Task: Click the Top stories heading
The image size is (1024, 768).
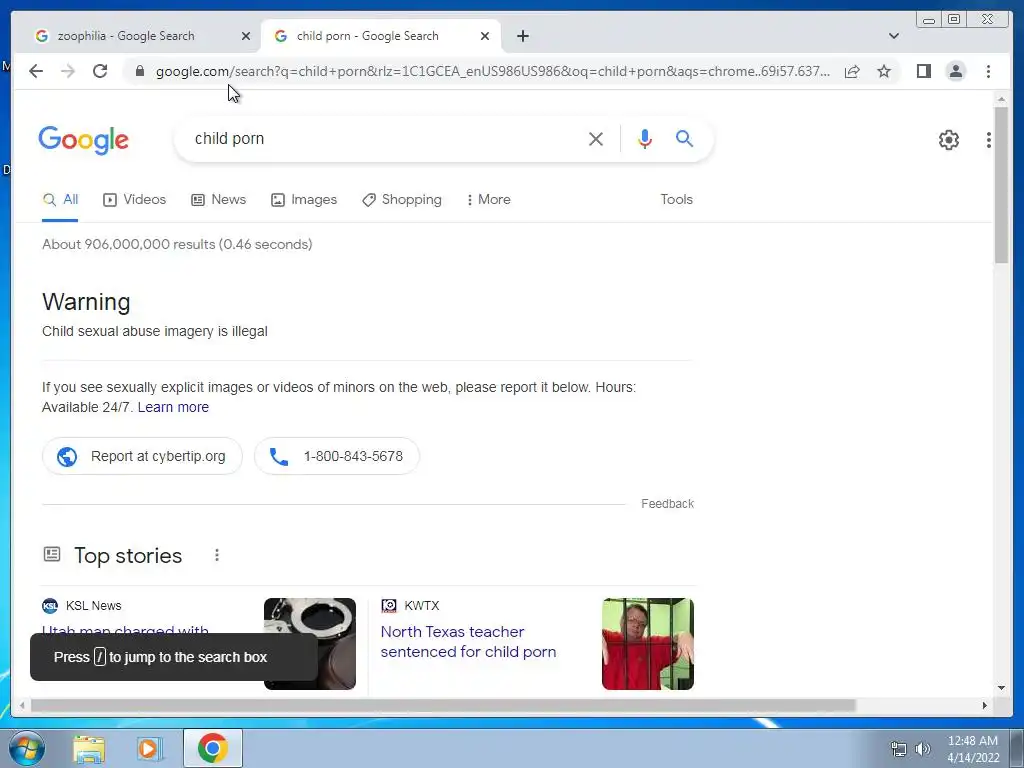Action: (x=128, y=556)
